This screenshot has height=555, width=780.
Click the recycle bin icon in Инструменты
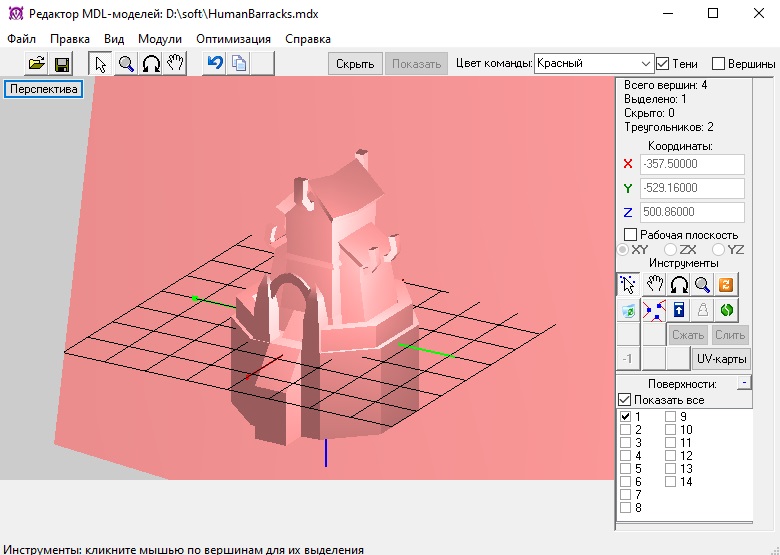point(627,309)
